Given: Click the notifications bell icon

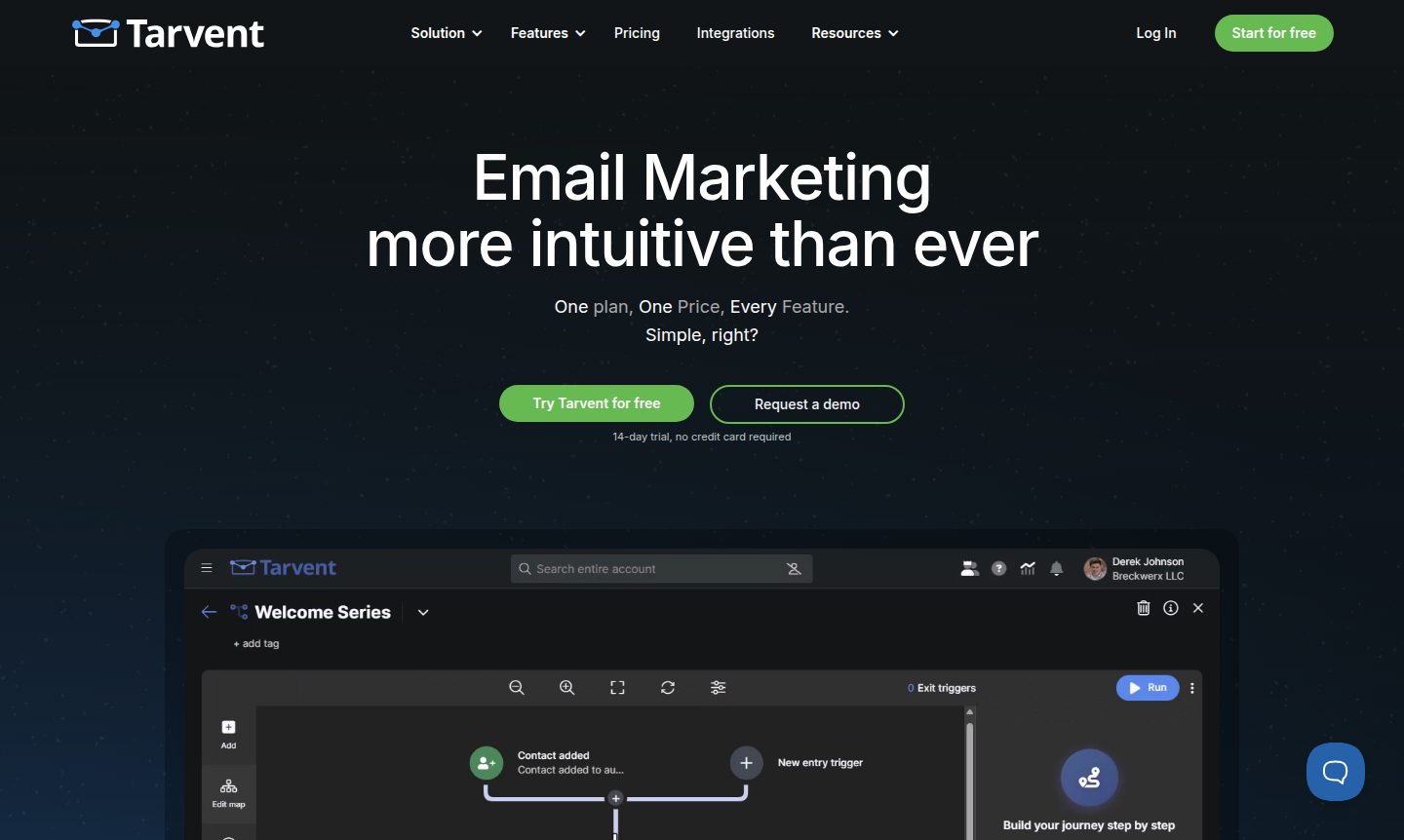Looking at the screenshot, I should pyautogui.click(x=1056, y=569).
